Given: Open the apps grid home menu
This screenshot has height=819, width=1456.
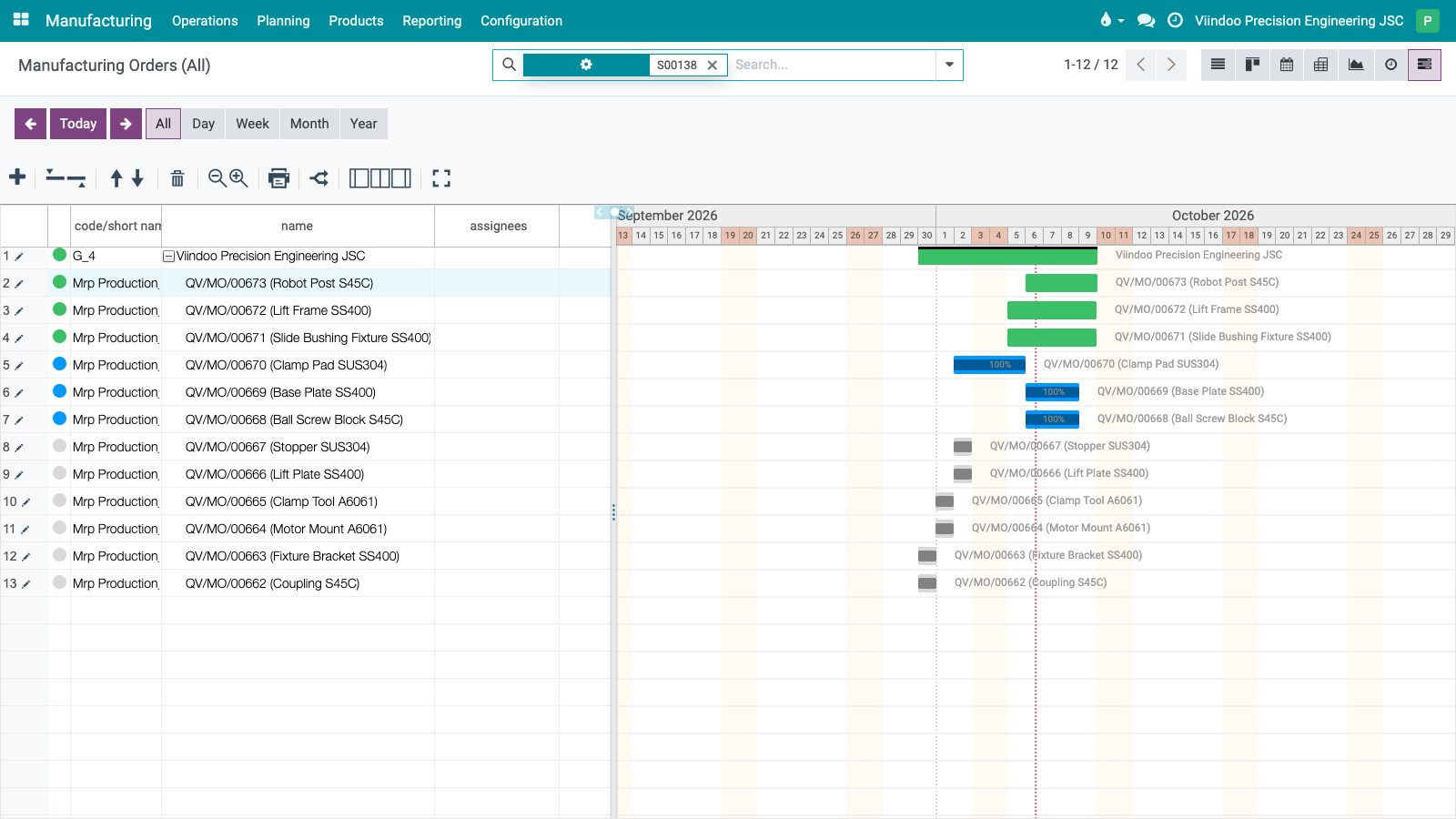Looking at the screenshot, I should [x=21, y=20].
